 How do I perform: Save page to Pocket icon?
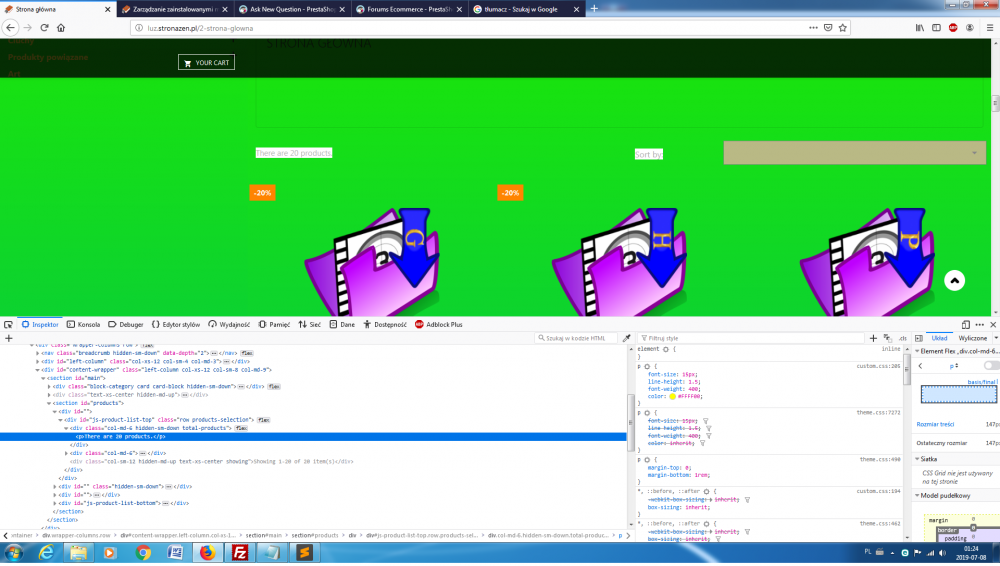coord(828,27)
